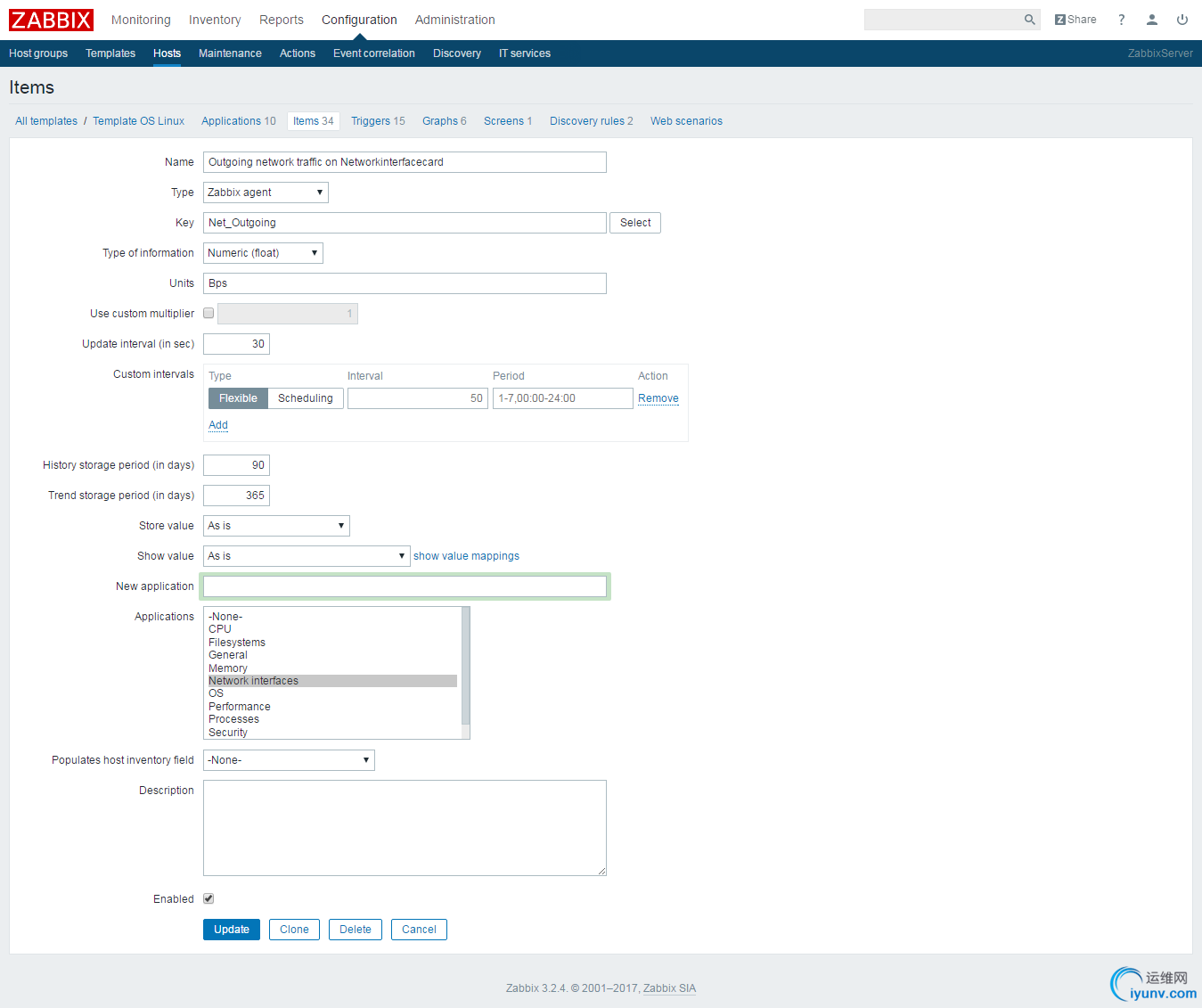
Task: Go to Host groups submenu
Action: [x=38, y=53]
